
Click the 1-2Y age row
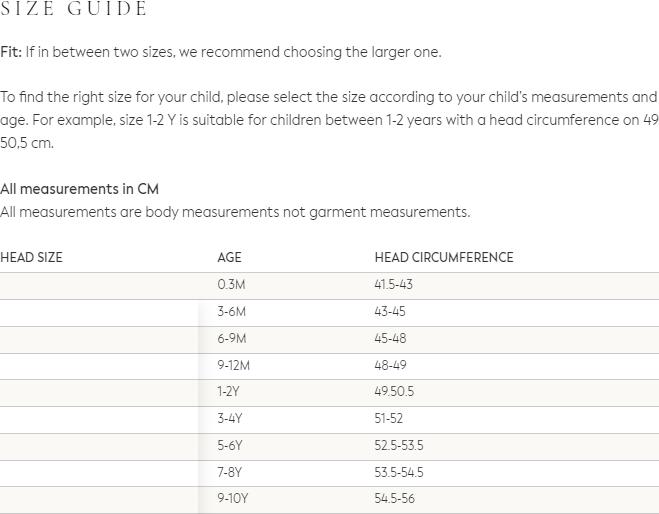[228, 392]
